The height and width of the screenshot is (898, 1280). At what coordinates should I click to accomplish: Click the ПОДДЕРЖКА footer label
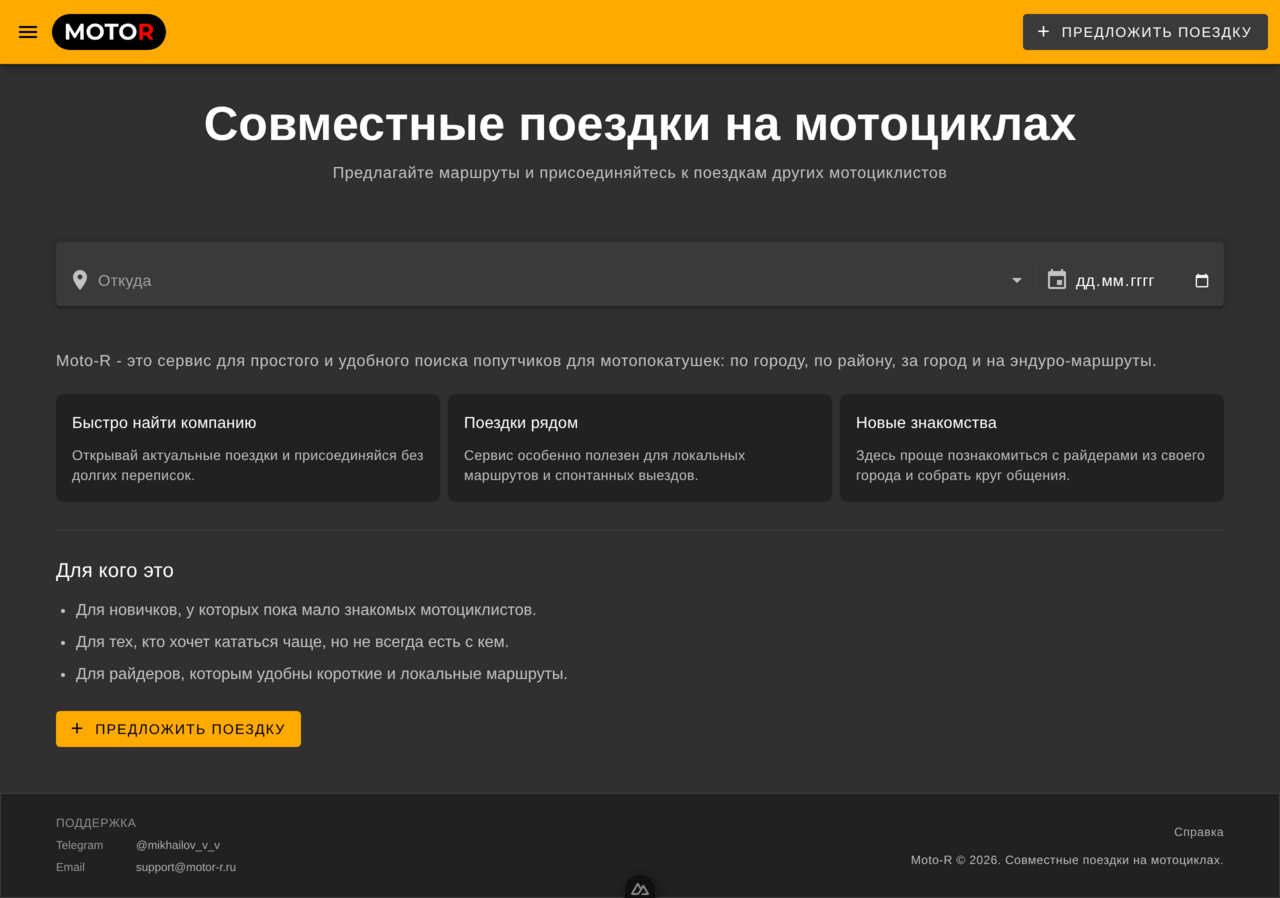coord(96,823)
